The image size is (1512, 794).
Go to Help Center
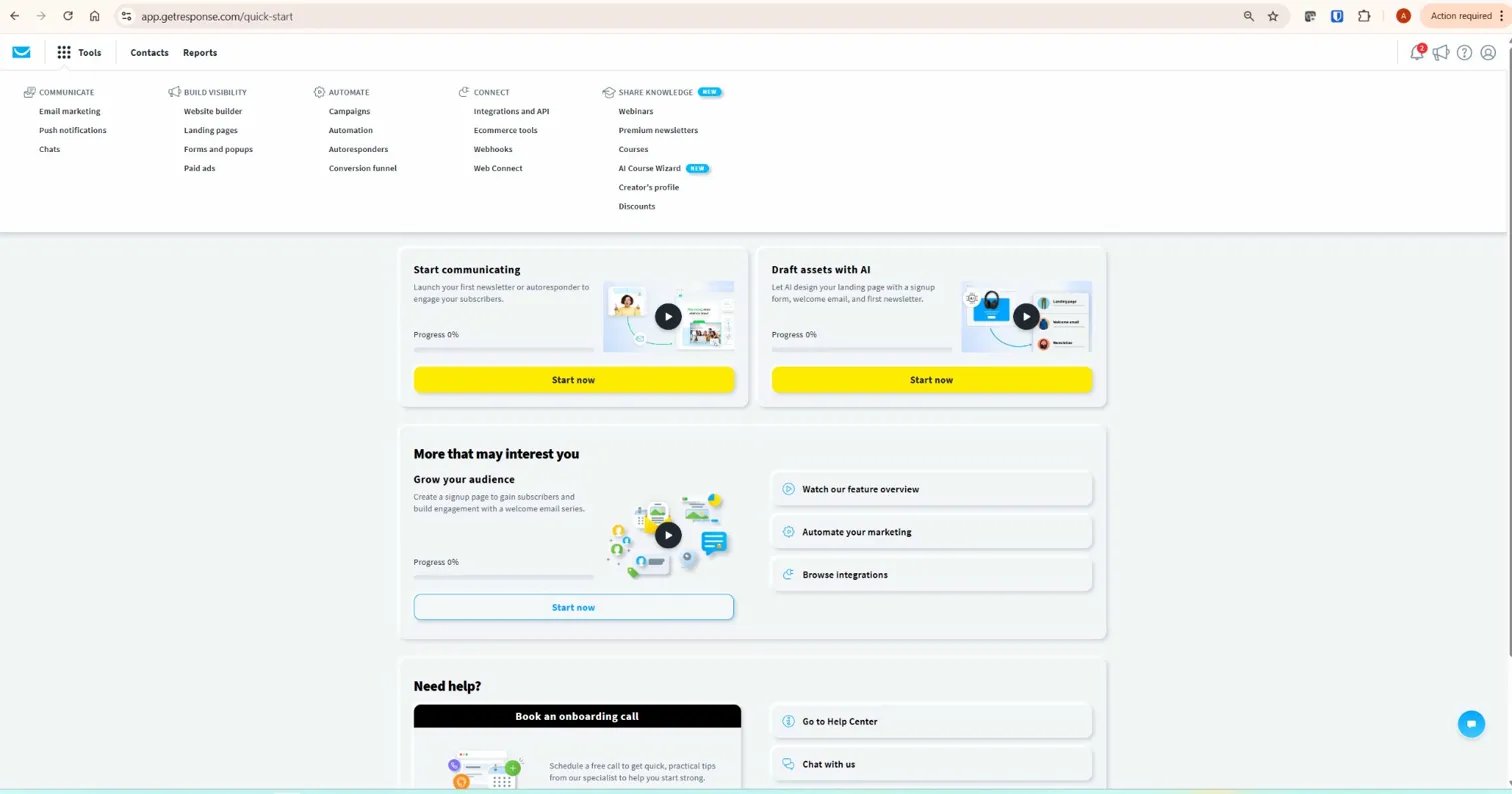click(839, 721)
